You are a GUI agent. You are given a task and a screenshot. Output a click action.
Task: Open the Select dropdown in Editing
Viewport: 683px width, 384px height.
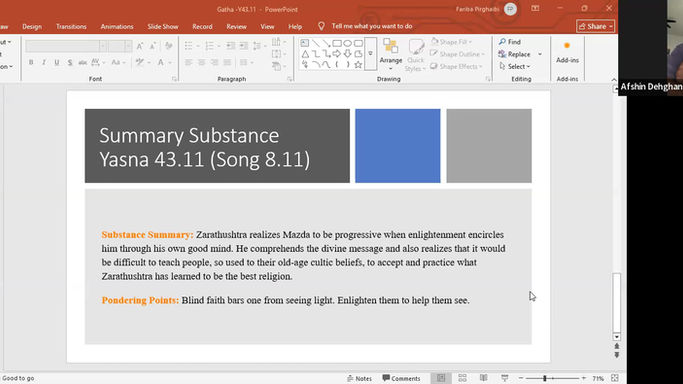515,67
